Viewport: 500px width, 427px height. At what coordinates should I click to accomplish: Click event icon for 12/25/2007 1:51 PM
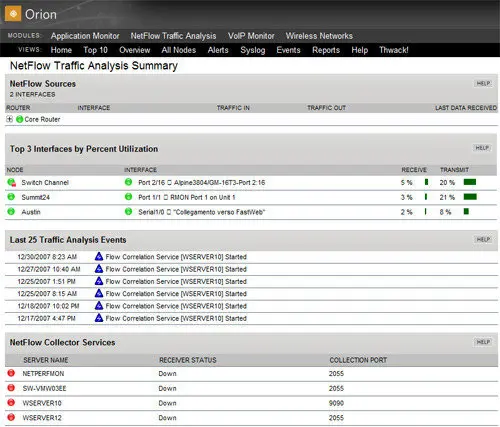tap(99, 281)
